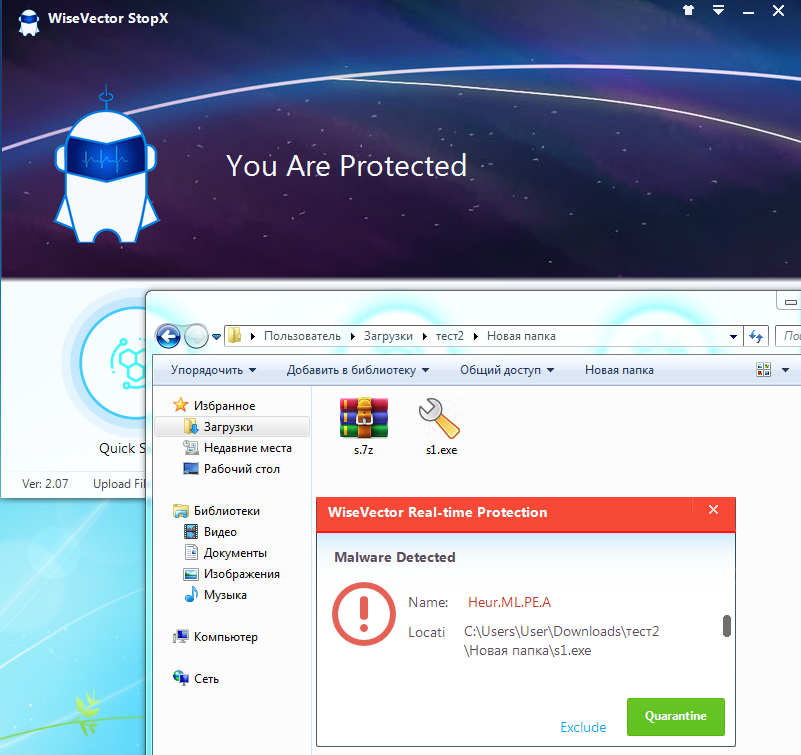Click the folder icon in address bar
The image size is (801, 755).
coord(235,336)
